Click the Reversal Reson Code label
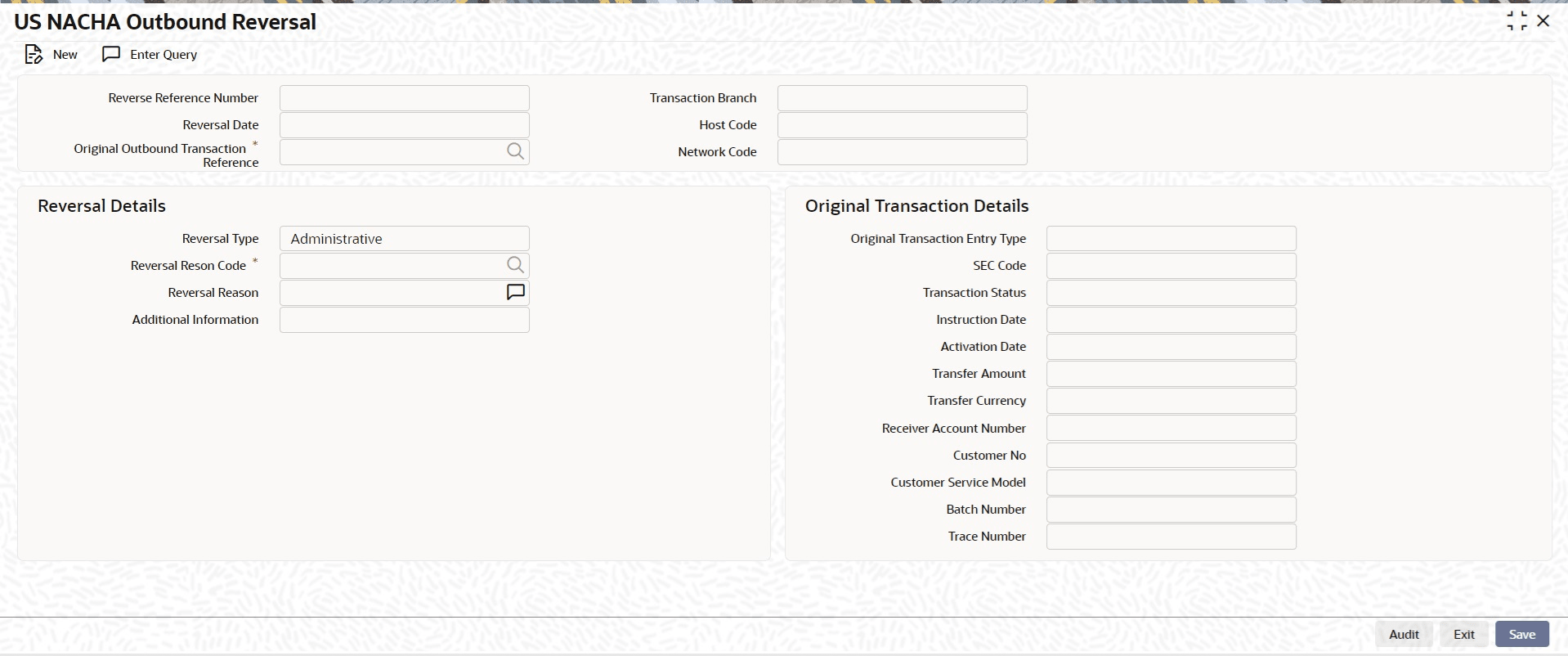 188,266
